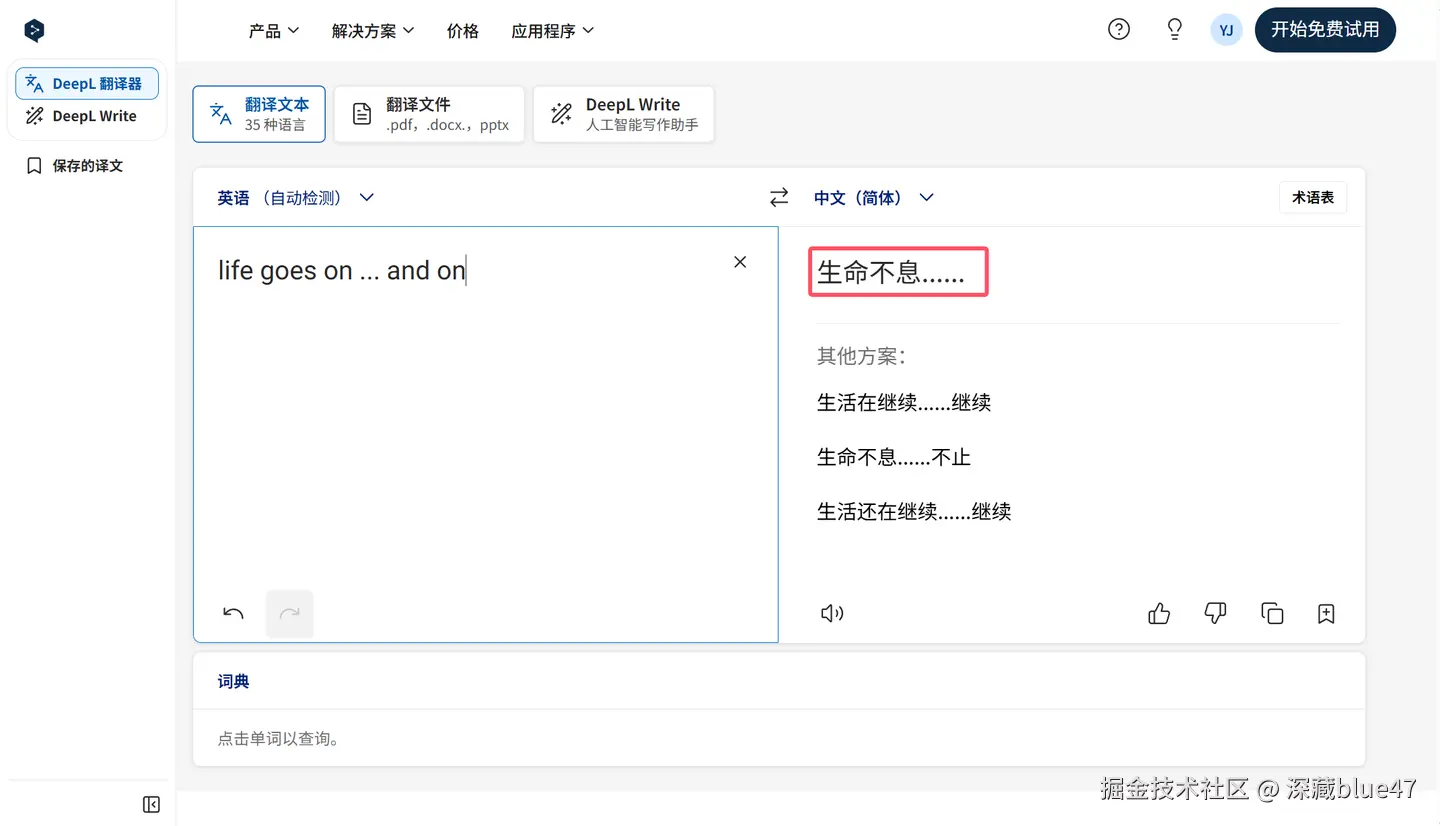Open the 英语 (自动检测) source language dropdown
The height and width of the screenshot is (826, 1440).
tap(296, 198)
